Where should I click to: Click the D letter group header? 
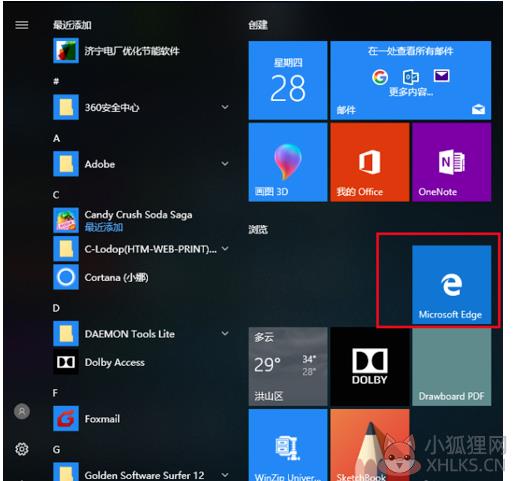(56, 308)
